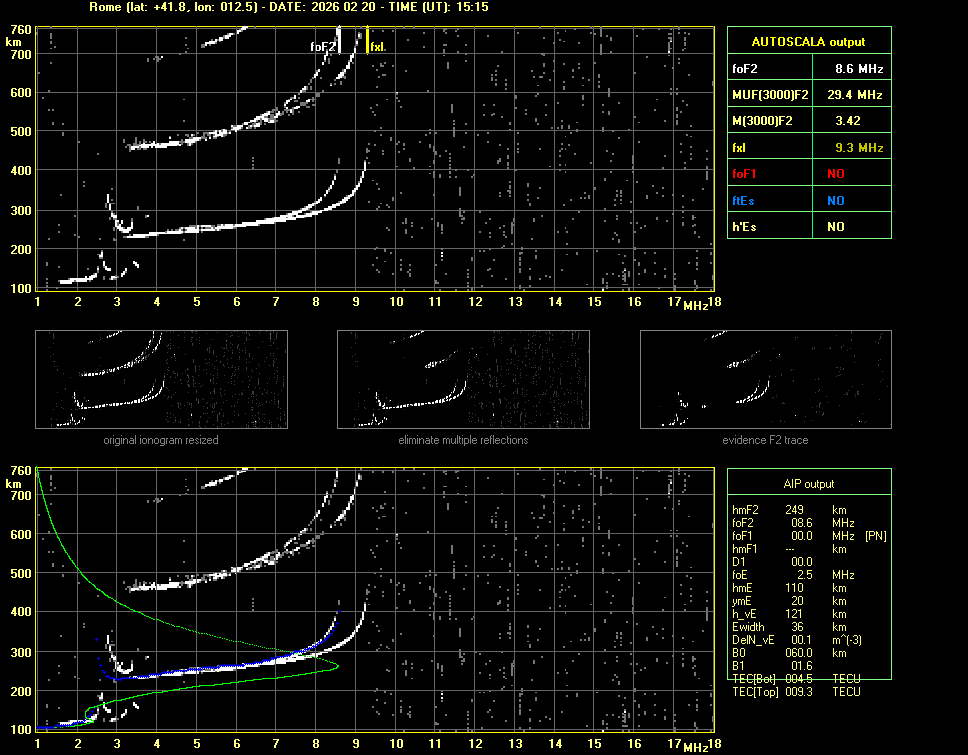Click the h'Es row label
968x755 pixels.
[743, 227]
